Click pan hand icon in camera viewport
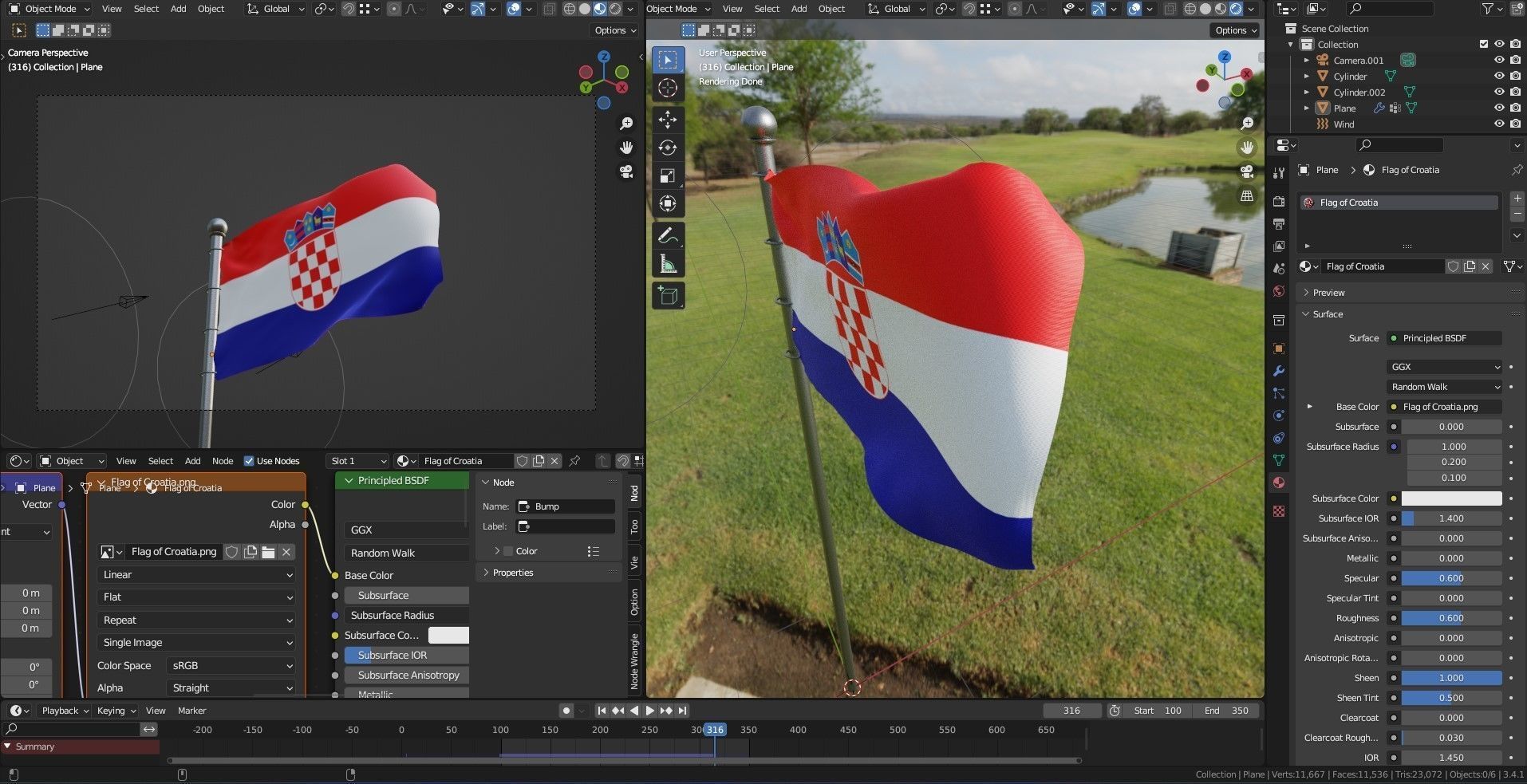Image resolution: width=1527 pixels, height=784 pixels. point(626,148)
